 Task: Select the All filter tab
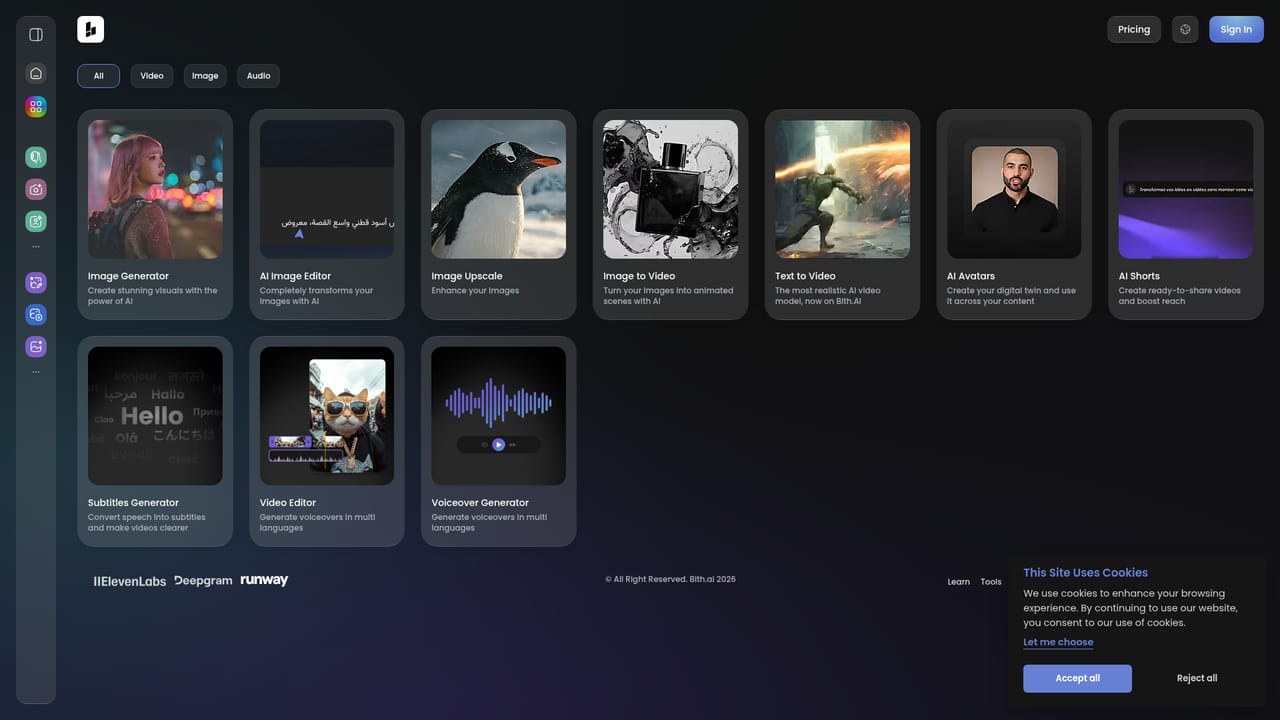[x=98, y=76]
